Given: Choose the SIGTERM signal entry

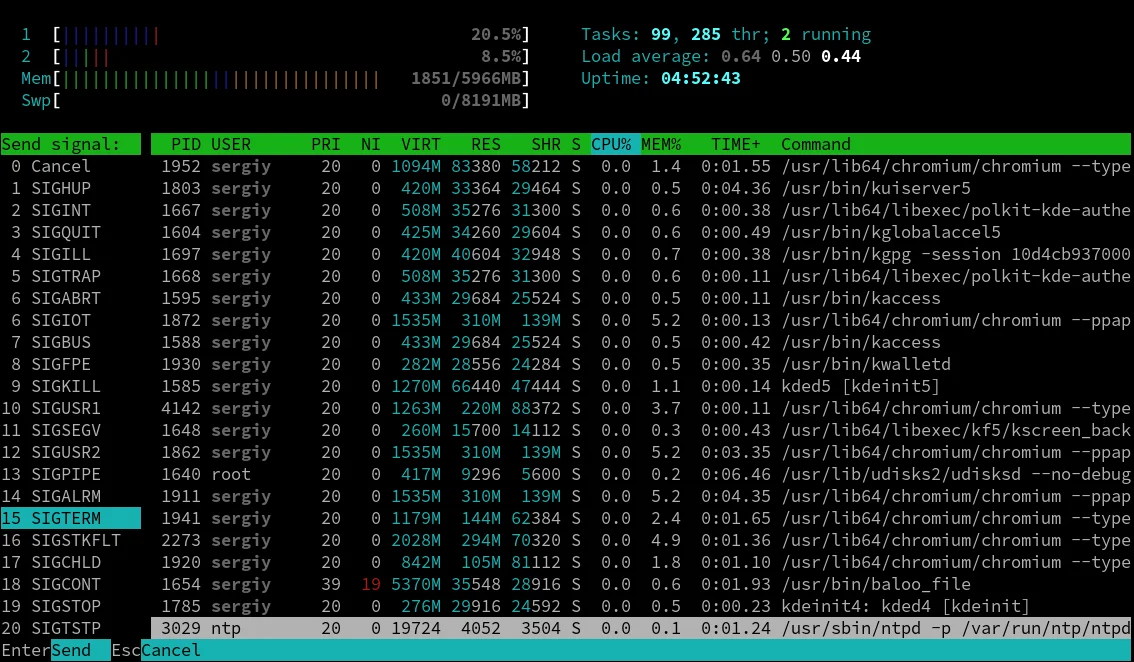Looking at the screenshot, I should point(66,518).
